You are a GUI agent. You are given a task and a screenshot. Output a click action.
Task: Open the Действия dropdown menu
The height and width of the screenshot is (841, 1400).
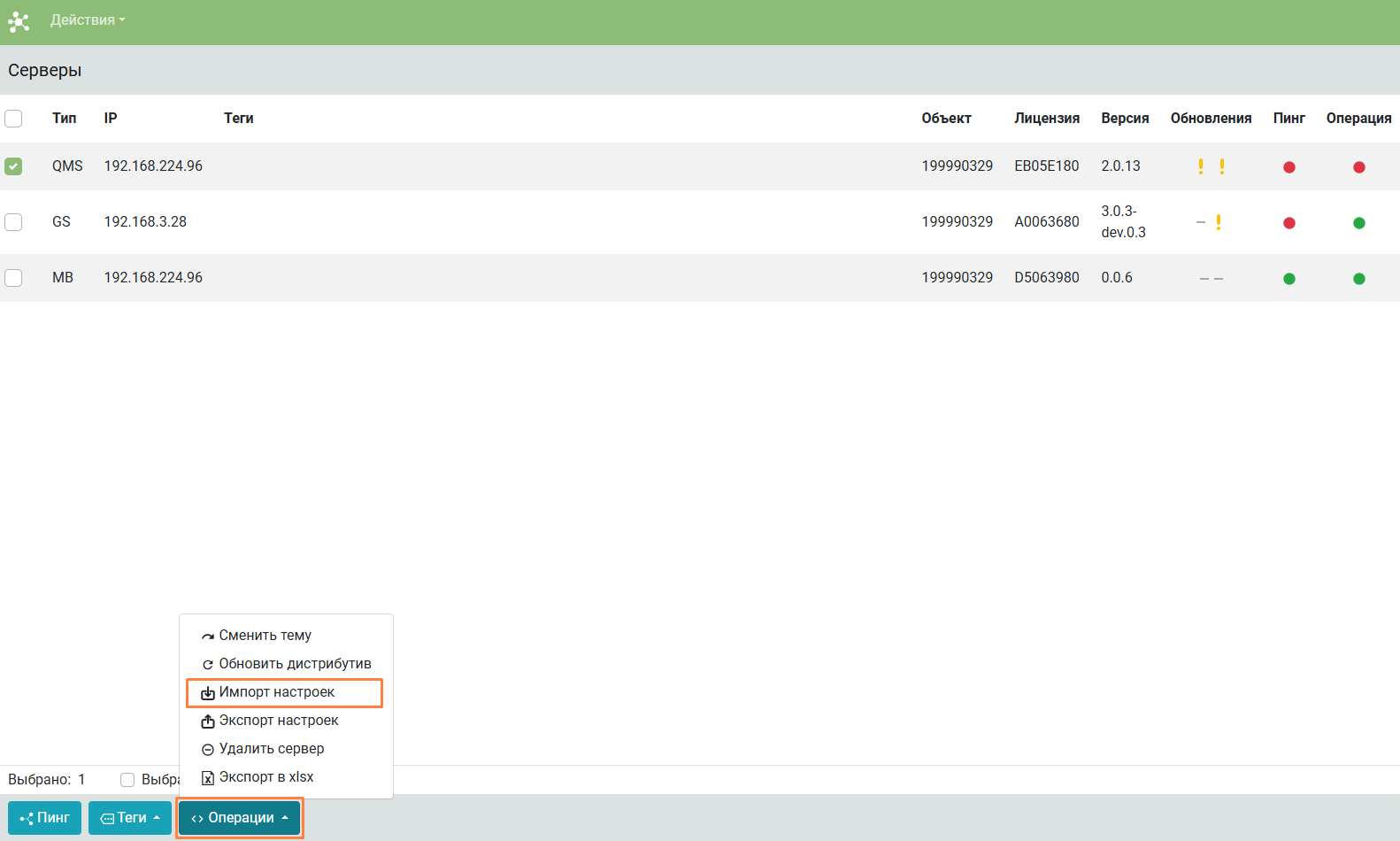[x=88, y=20]
